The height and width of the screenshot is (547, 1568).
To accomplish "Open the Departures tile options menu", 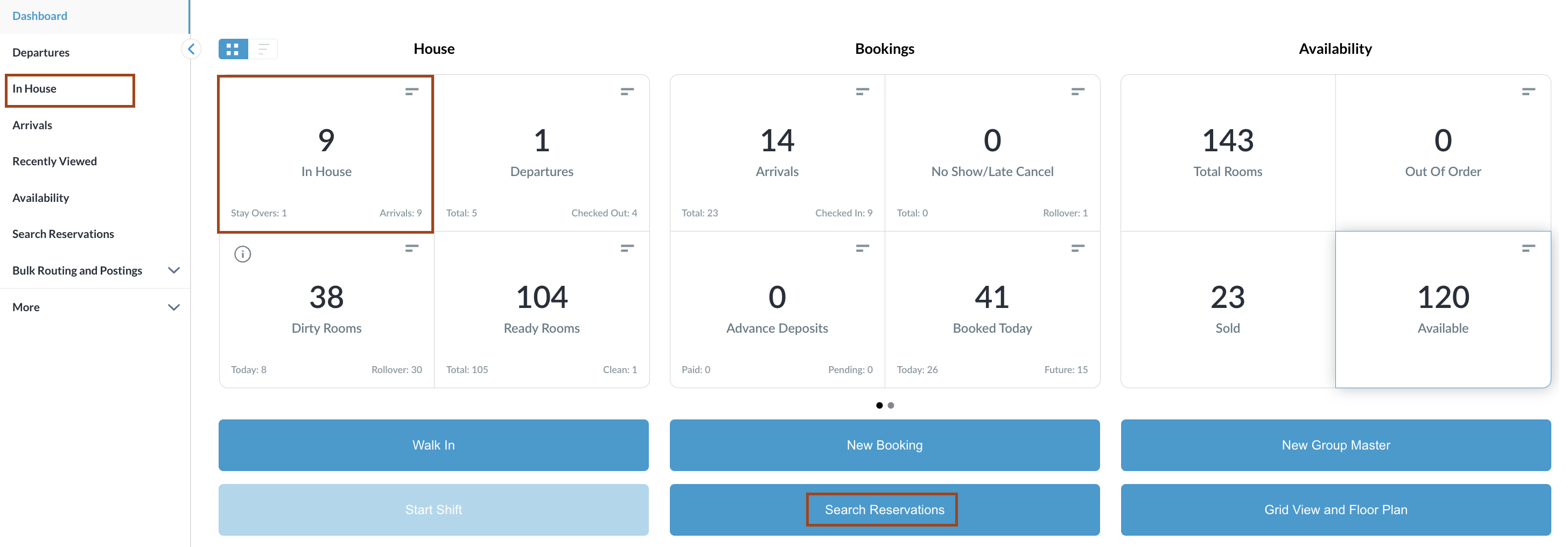I will (x=626, y=92).
